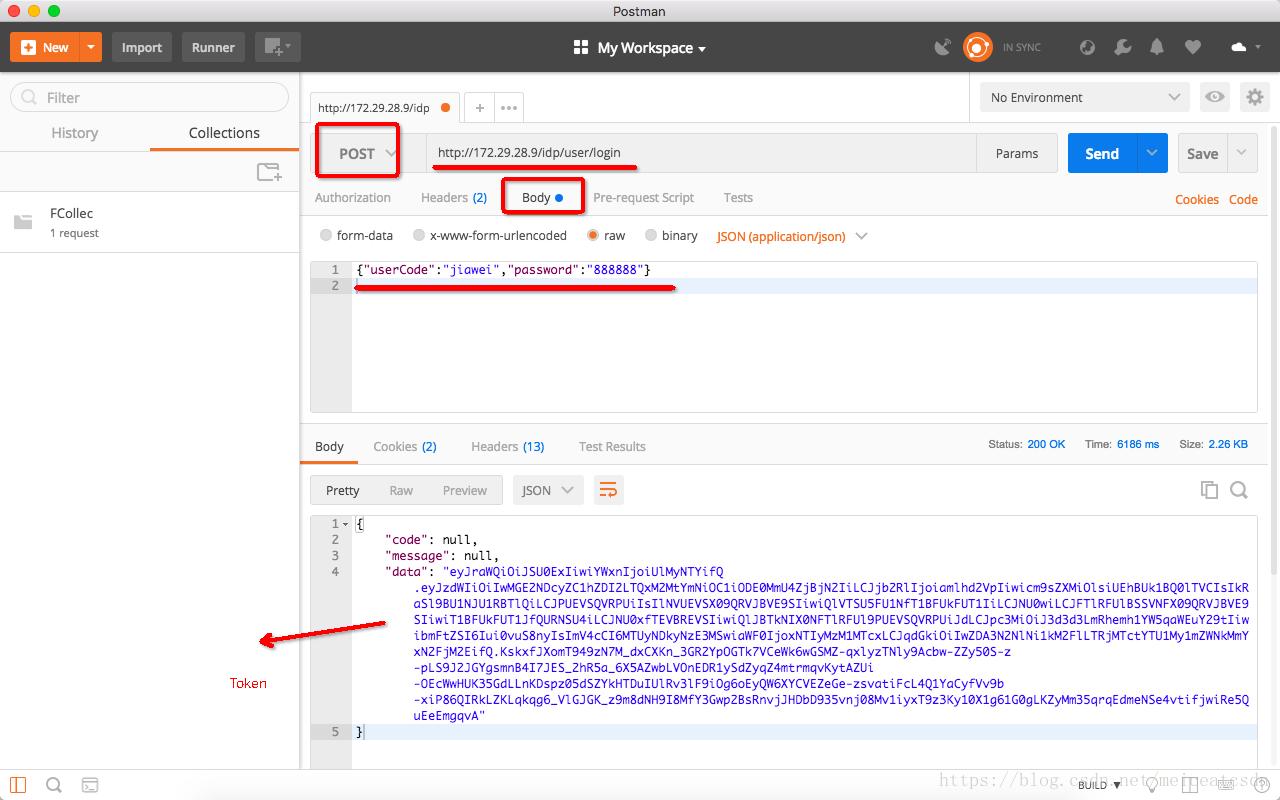Open the response Body tab
Viewport: 1280px width, 800px height.
[x=329, y=447]
